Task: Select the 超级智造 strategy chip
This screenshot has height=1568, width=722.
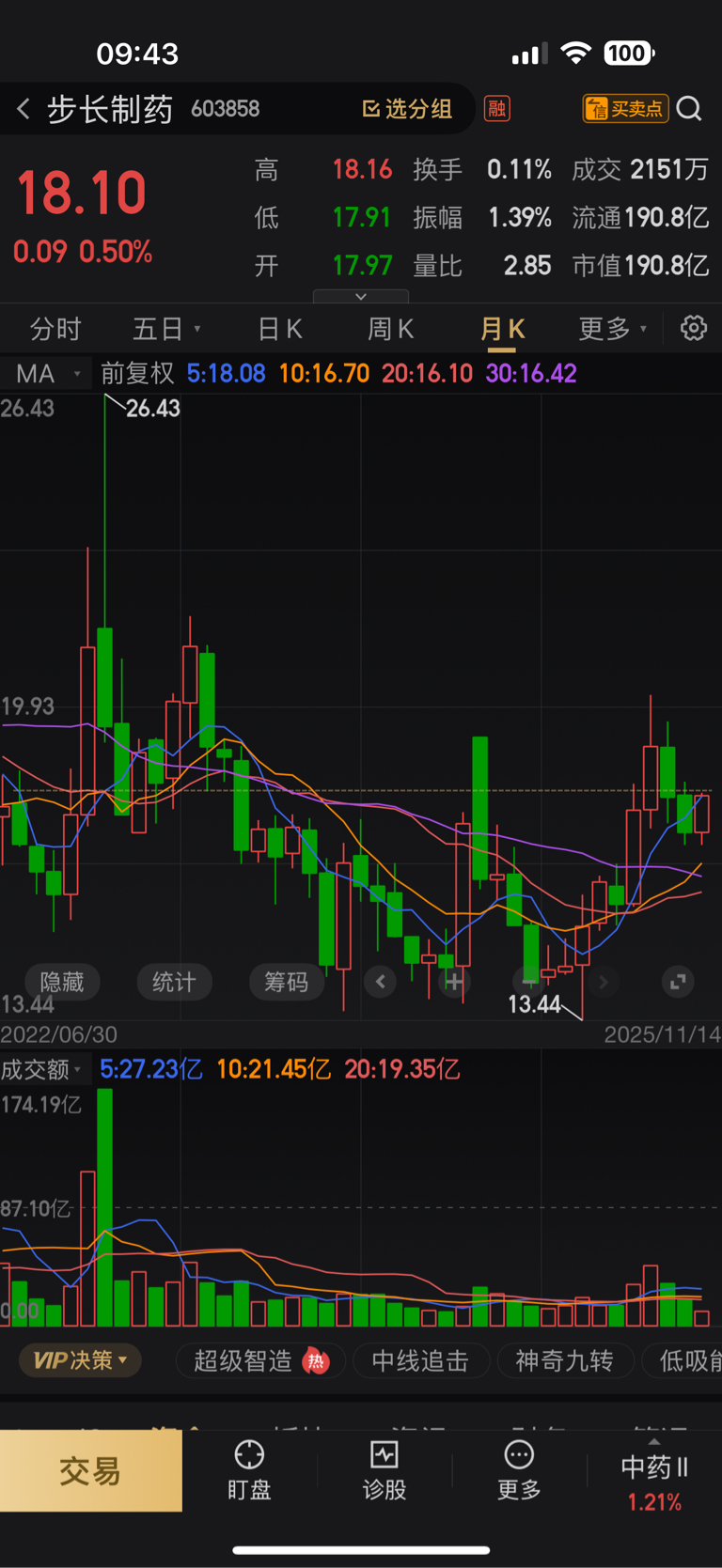Action: pos(260,1360)
